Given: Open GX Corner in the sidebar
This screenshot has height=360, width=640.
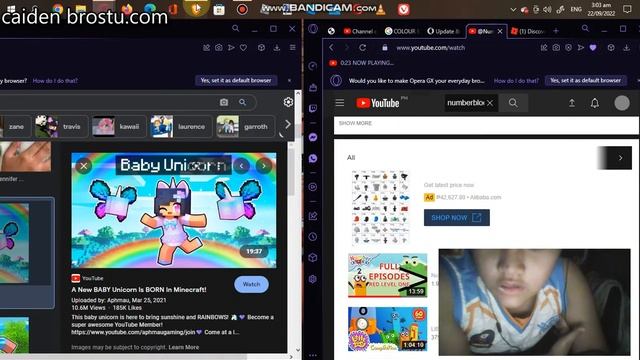Looking at the screenshot, I should pos(313,87).
